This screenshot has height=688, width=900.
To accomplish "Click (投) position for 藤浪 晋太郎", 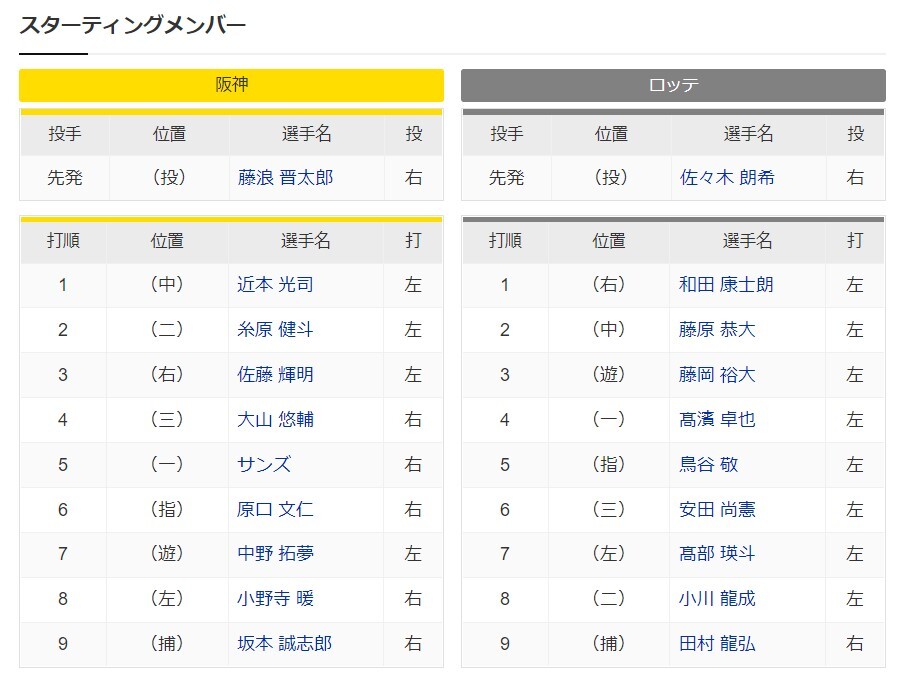I will click(x=169, y=177).
